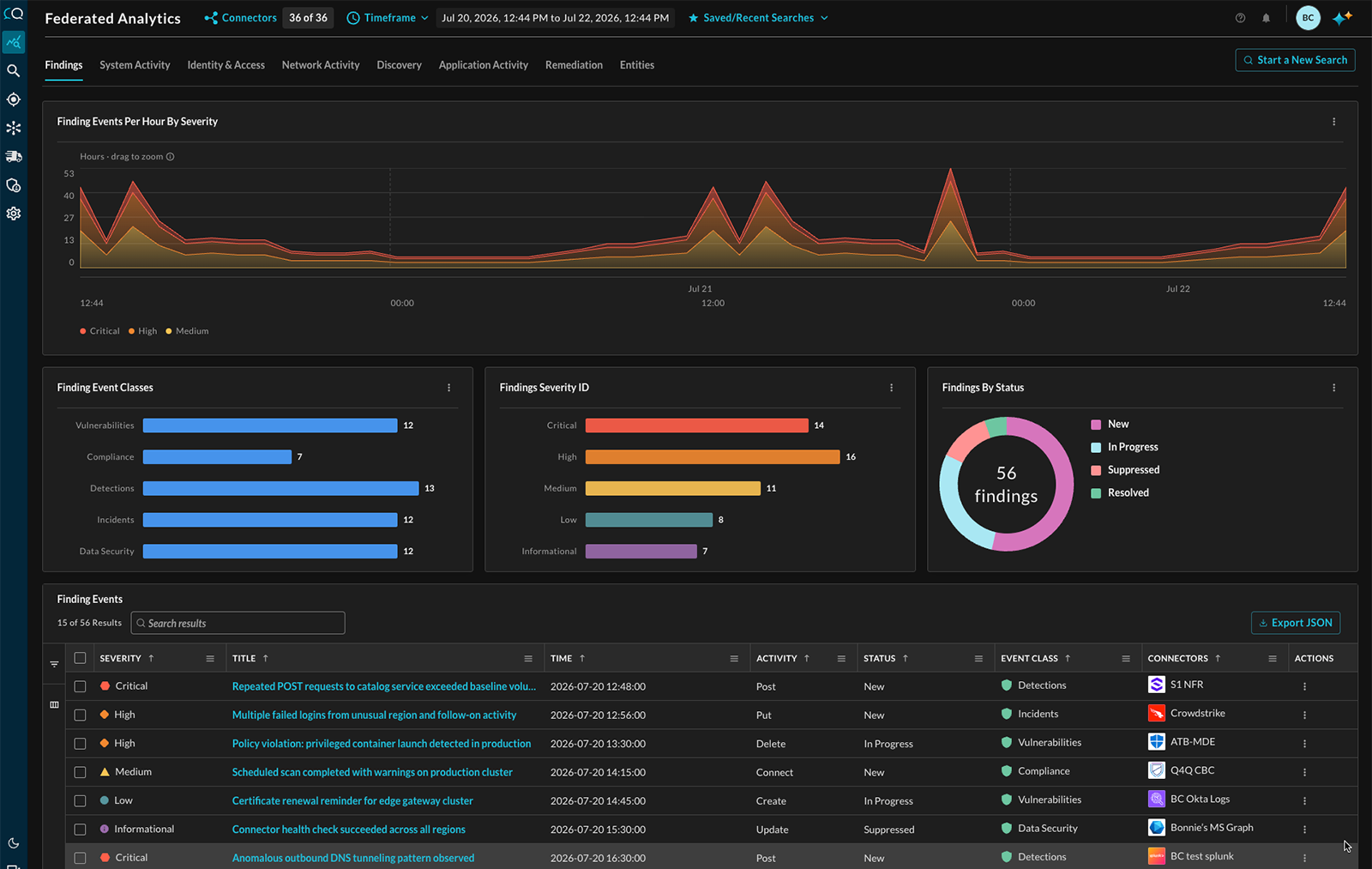Open actions menu for S1 NFR row
Image resolution: width=1372 pixels, height=869 pixels.
pyautogui.click(x=1304, y=686)
